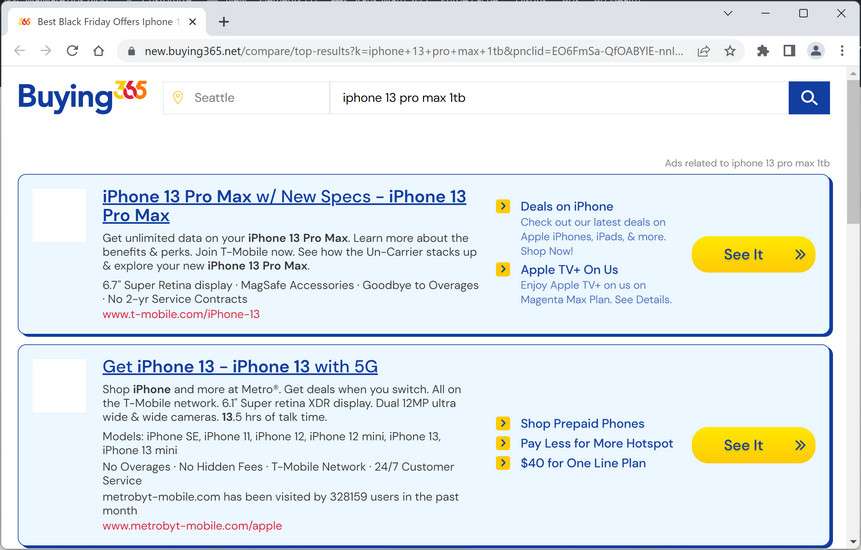Image resolution: width=861 pixels, height=550 pixels.
Task: Click the scrollbar down arrow
Action: pos(853,542)
